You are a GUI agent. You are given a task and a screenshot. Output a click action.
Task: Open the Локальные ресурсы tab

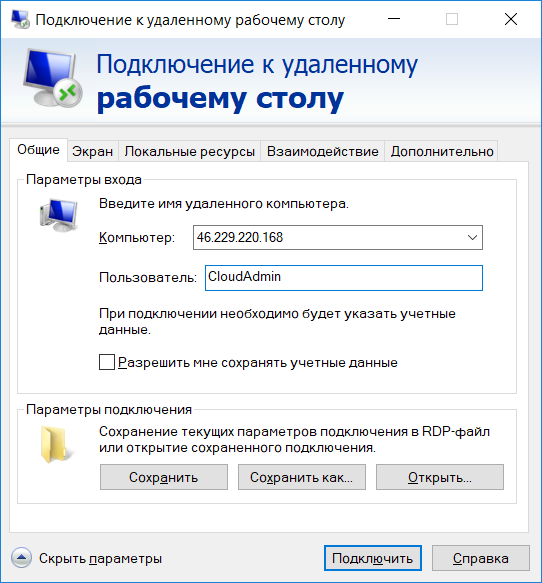tap(190, 151)
